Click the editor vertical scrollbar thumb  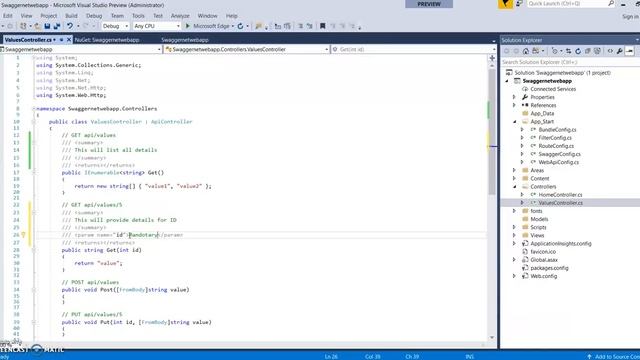point(492,131)
